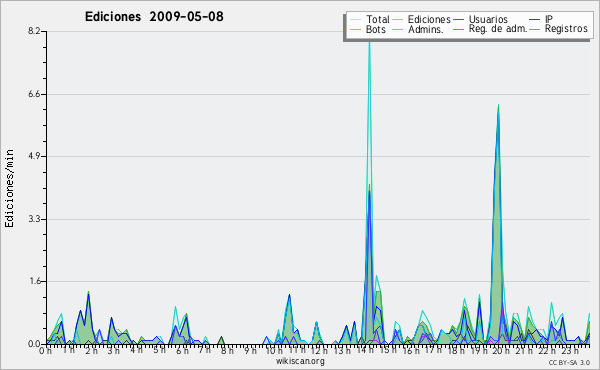Click the magenta Reg. de adm. line swatch
The image size is (600, 370).
click(x=458, y=29)
